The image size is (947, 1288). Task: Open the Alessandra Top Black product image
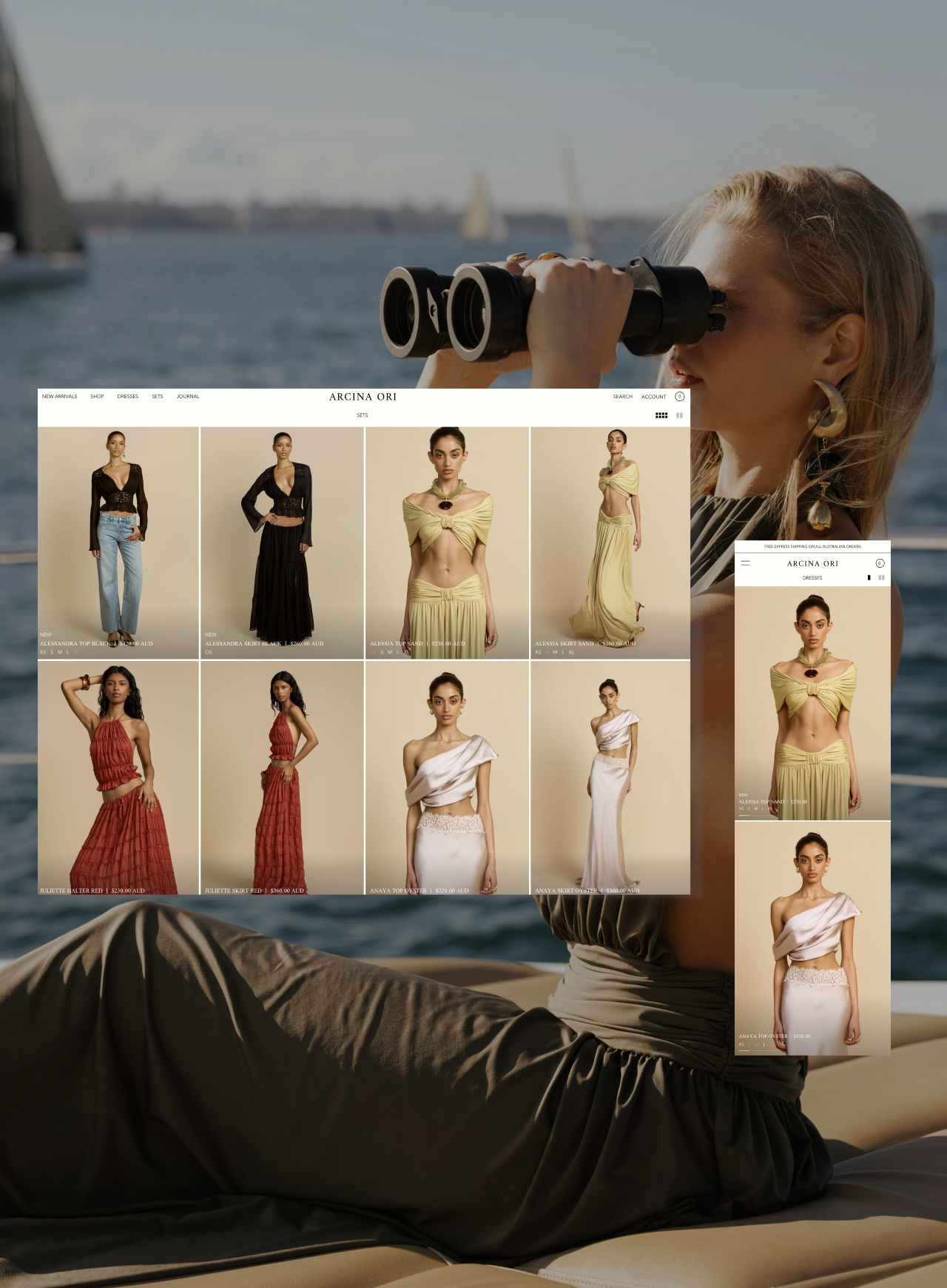click(x=118, y=533)
